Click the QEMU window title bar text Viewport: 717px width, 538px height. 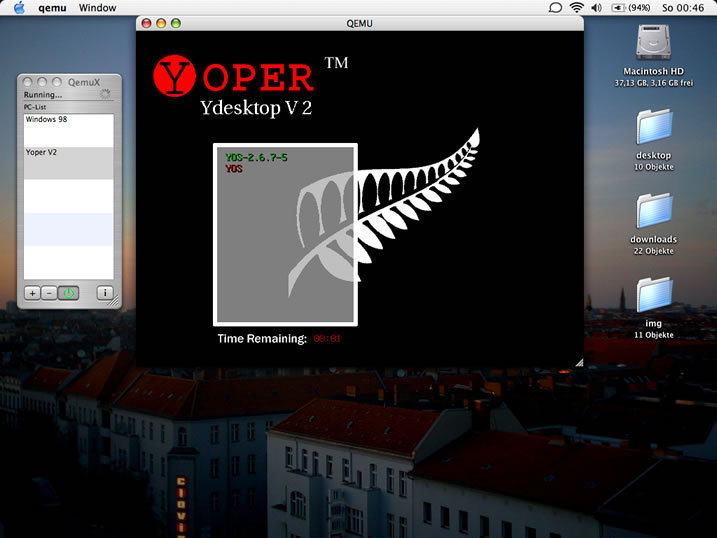click(x=359, y=23)
